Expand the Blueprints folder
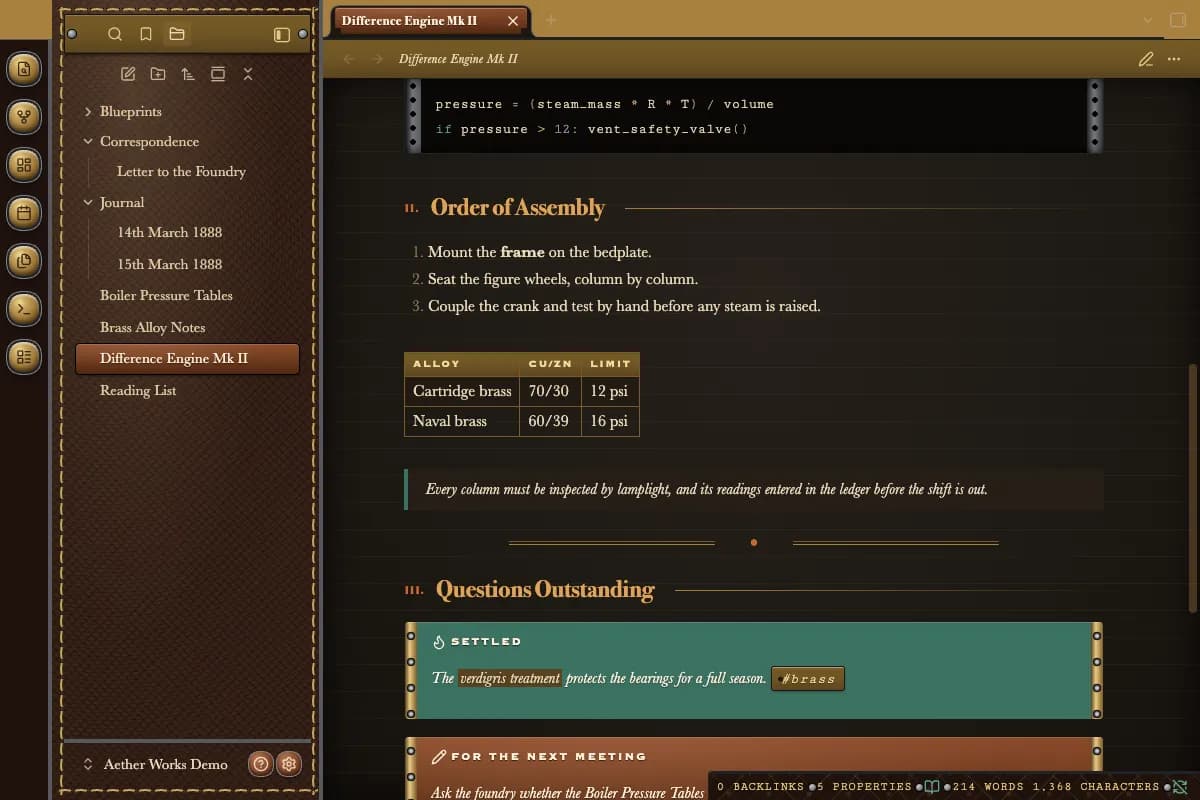The height and width of the screenshot is (800, 1200). (88, 111)
